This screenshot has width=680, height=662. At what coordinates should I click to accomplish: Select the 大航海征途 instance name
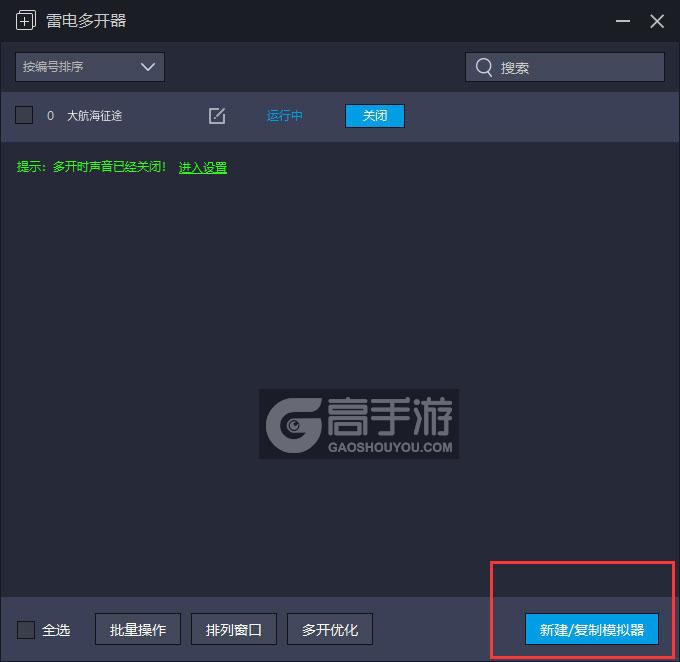click(95, 116)
